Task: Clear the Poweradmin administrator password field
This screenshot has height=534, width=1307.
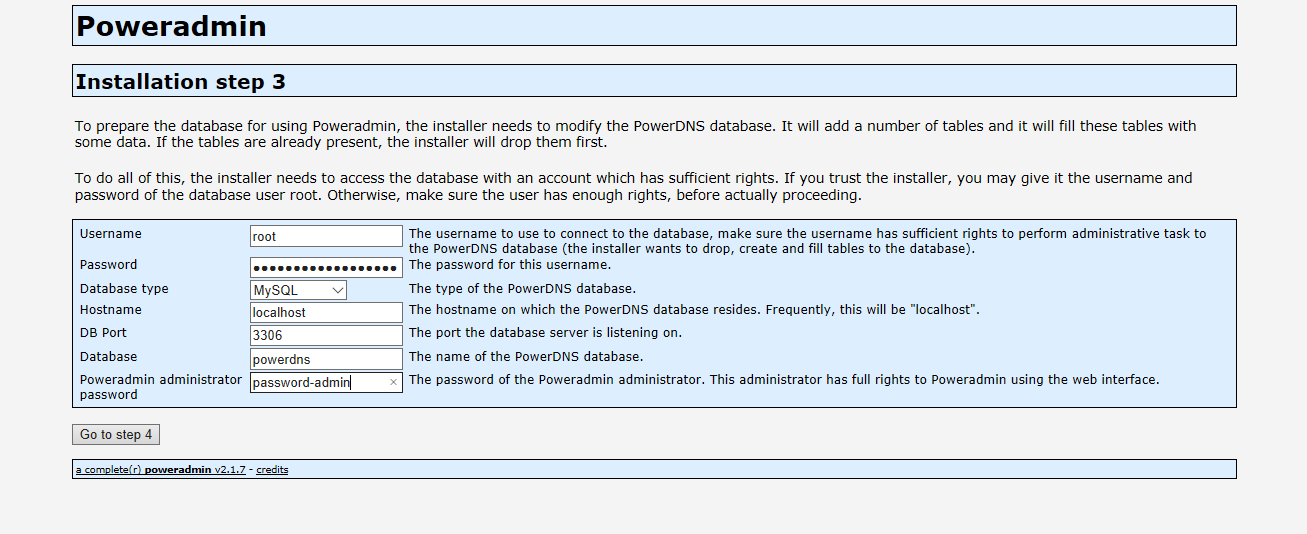Action: coord(393,383)
